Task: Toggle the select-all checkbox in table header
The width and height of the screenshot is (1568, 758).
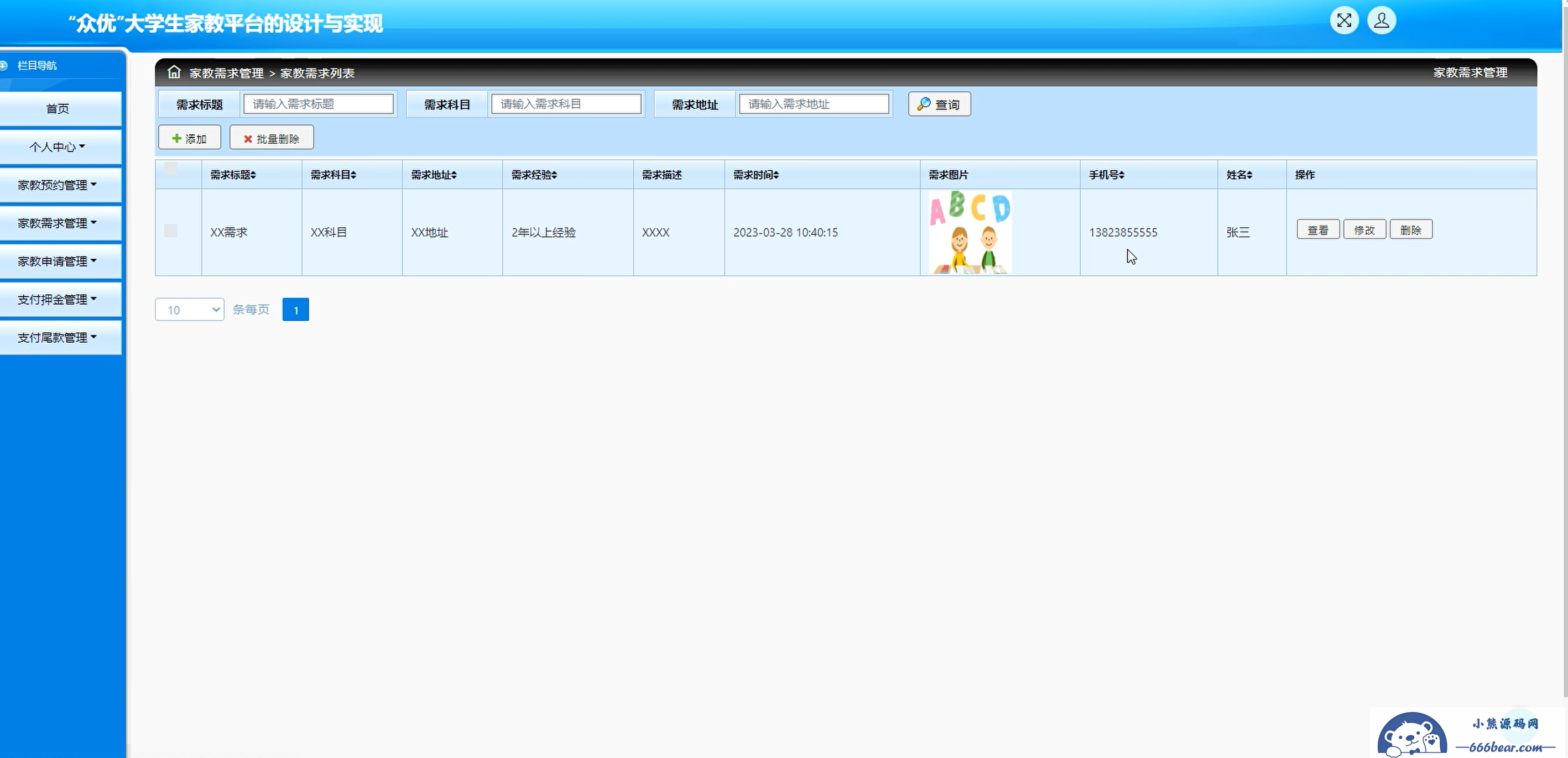Action: coord(171,169)
